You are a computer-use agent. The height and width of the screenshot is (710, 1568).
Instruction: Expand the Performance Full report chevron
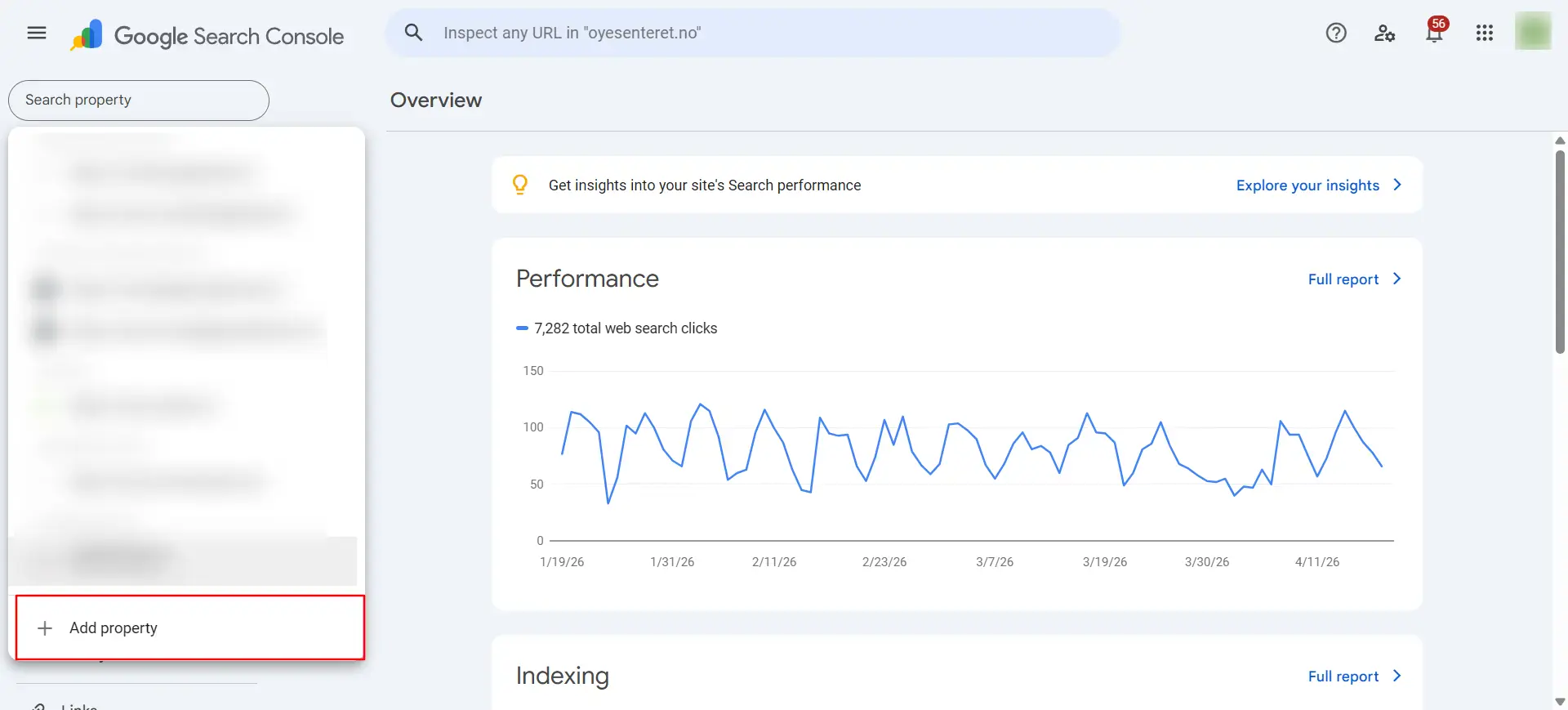(1397, 279)
